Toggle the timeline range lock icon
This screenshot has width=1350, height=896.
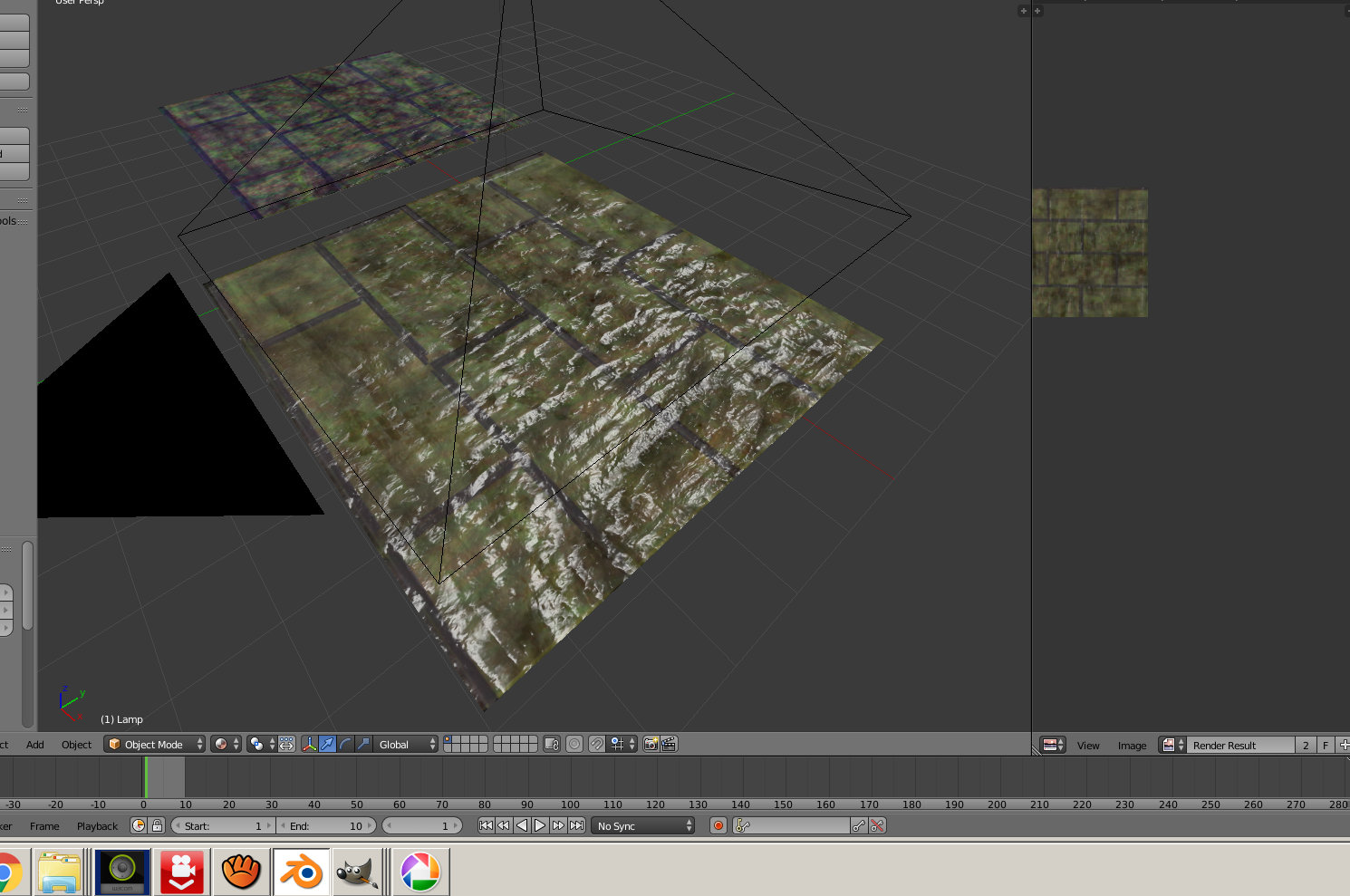click(157, 825)
